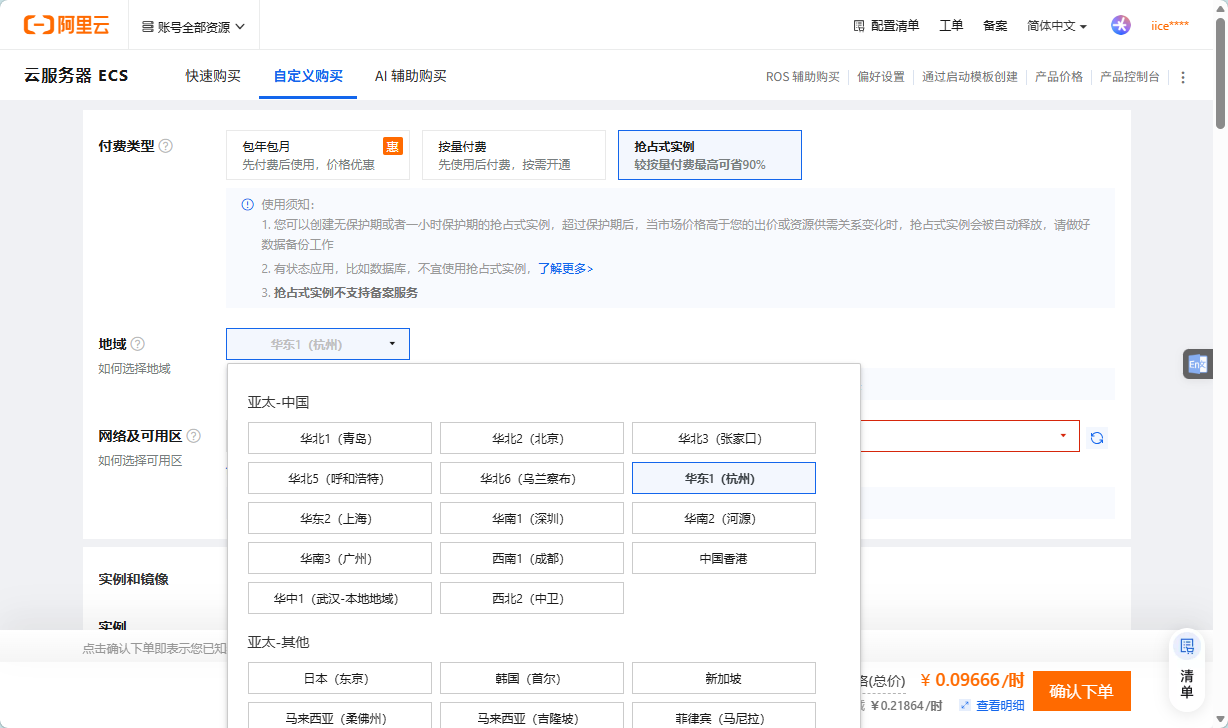Choose region 韩国（首尔）
The height and width of the screenshot is (728, 1228).
(532, 678)
